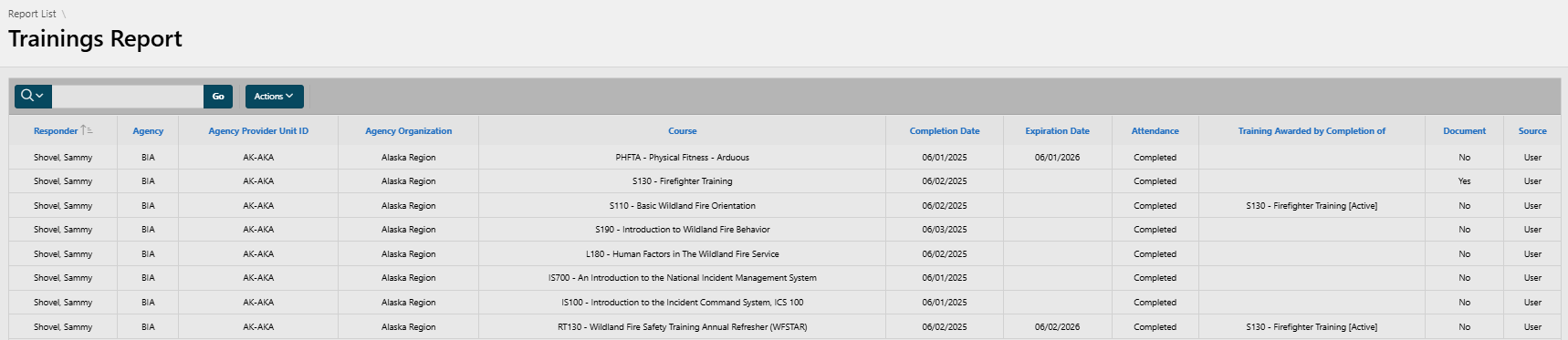Open the search column selector magnifier dropdown
Screen dimensions: 1568x340
pyautogui.click(x=33, y=96)
